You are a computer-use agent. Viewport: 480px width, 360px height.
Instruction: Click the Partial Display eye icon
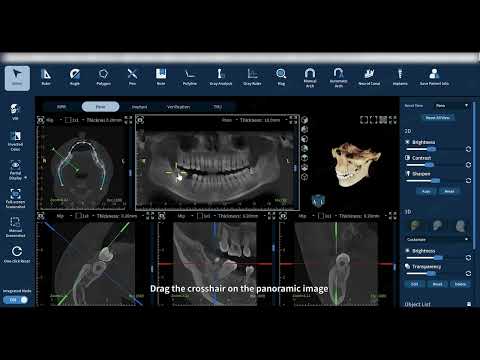coord(15,165)
